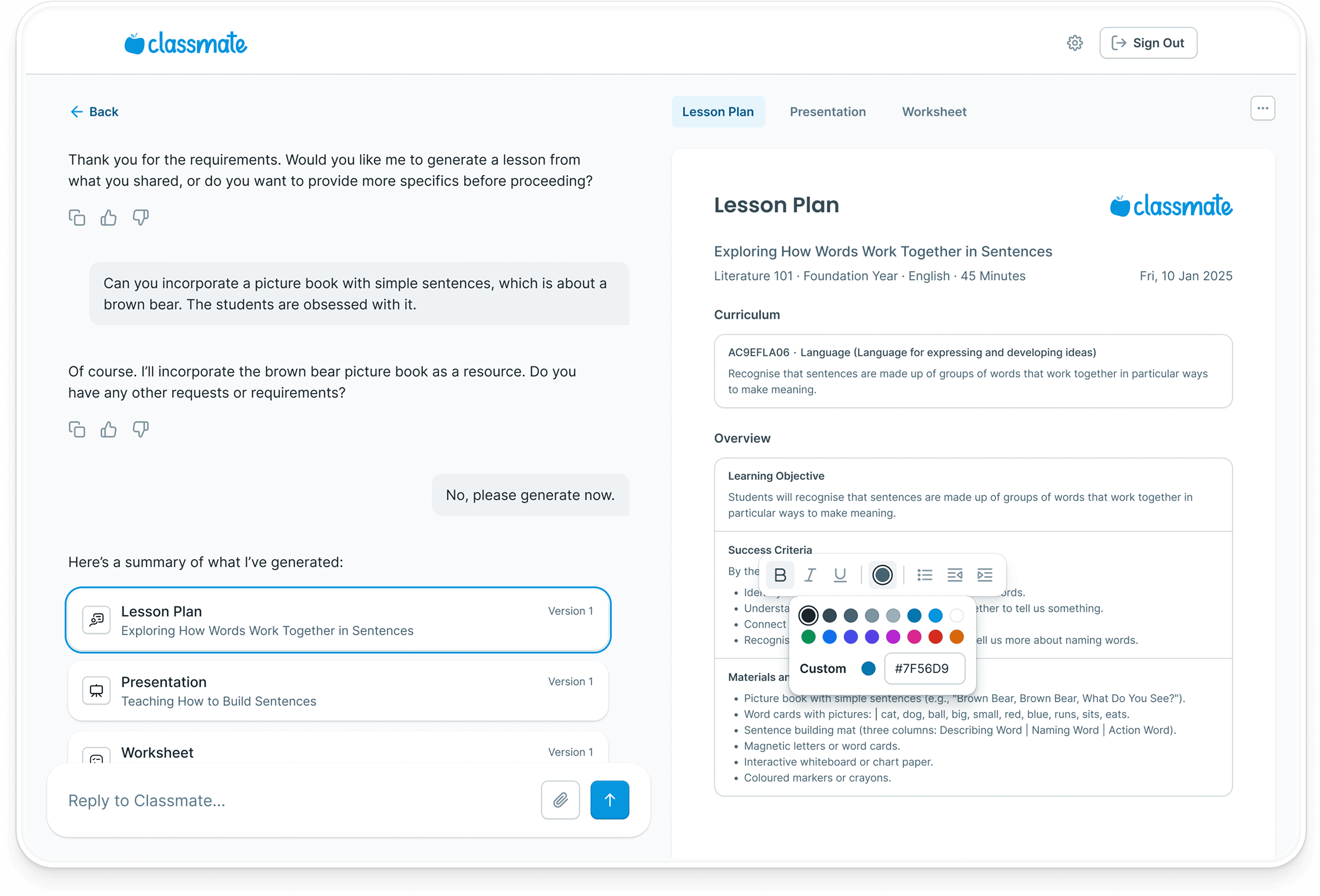The image size is (1320, 896).
Task: Increase the text indent
Action: coord(985,575)
